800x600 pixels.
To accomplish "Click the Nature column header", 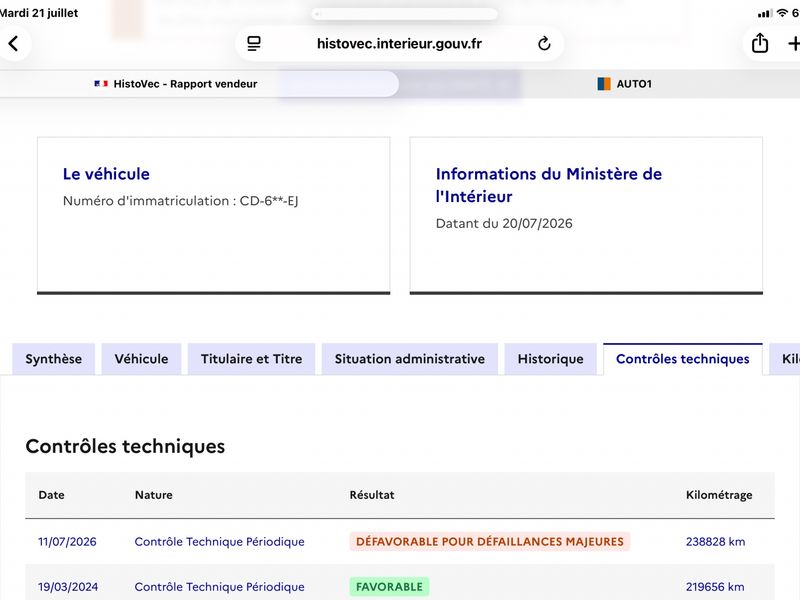I will pos(154,495).
